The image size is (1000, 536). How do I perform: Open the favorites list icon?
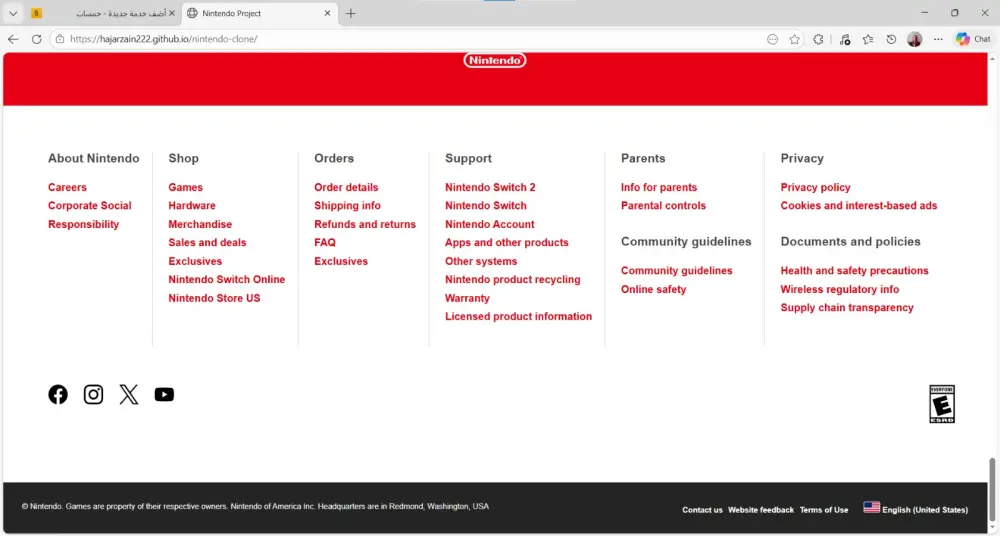(x=868, y=39)
